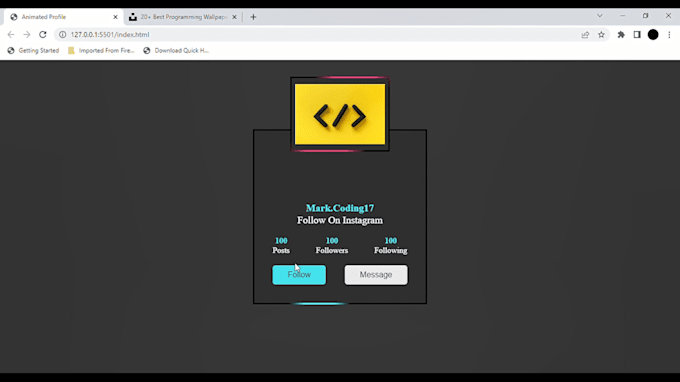Click the 100 Followers stat

[332, 245]
